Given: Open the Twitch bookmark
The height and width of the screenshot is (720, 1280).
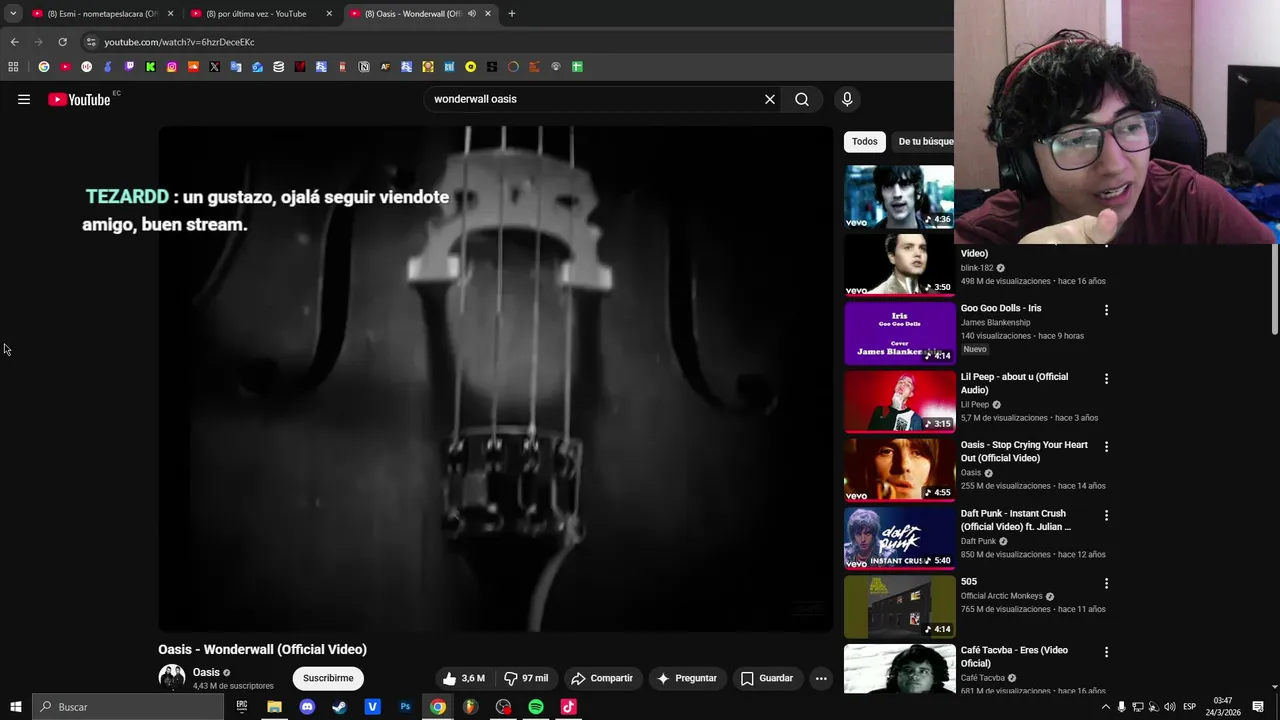Looking at the screenshot, I should tap(129, 67).
